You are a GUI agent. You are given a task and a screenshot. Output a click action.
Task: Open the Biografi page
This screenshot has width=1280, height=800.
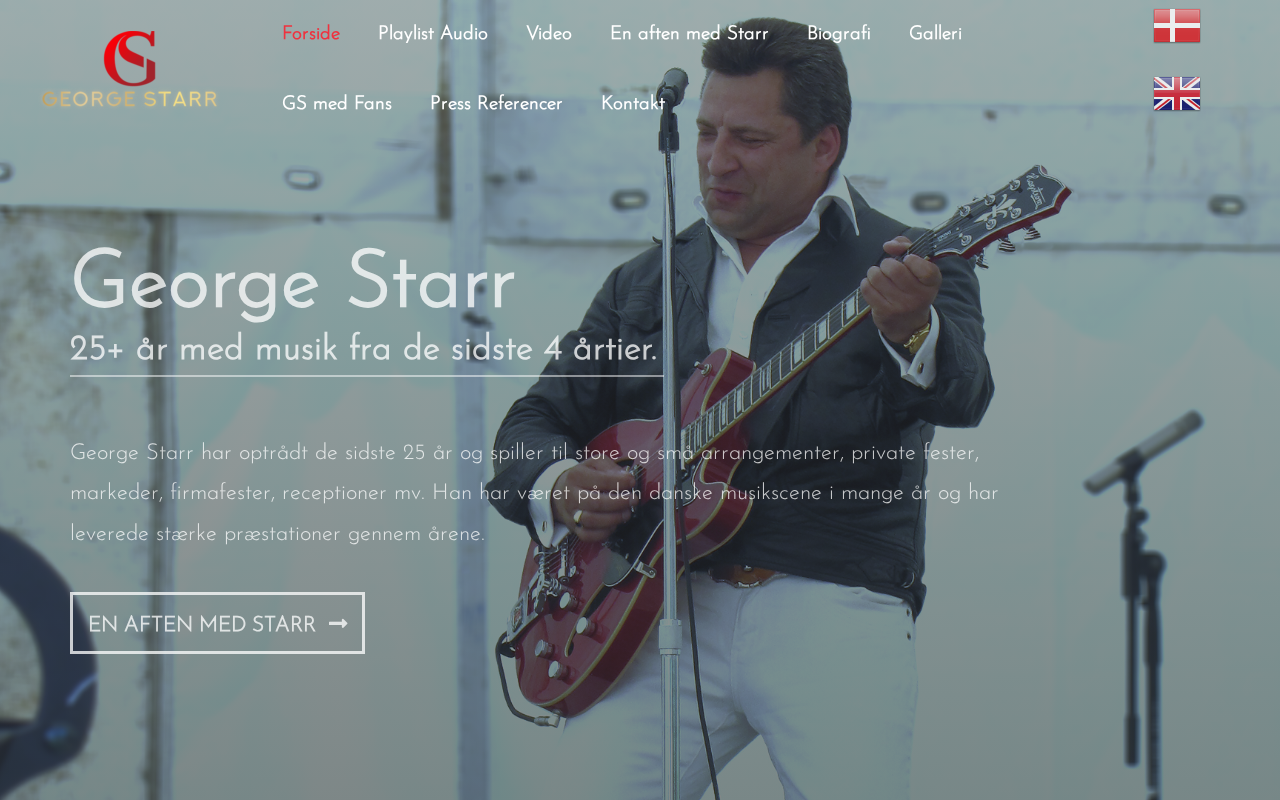839,34
